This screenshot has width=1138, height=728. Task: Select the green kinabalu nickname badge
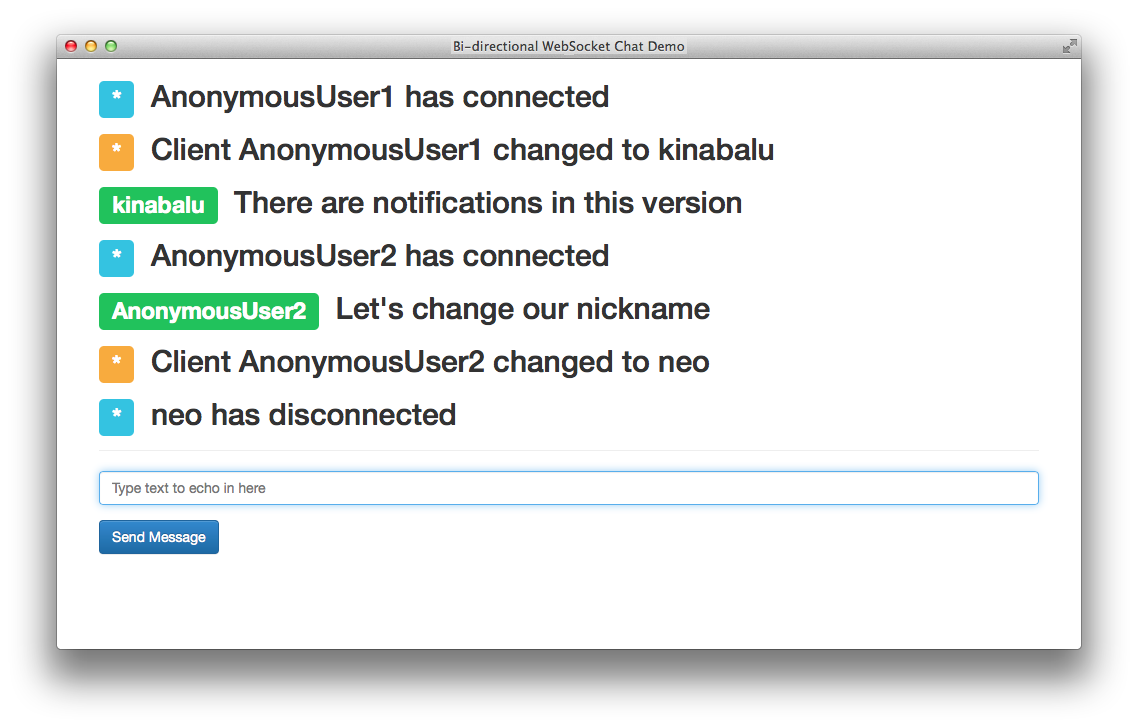pyautogui.click(x=158, y=205)
